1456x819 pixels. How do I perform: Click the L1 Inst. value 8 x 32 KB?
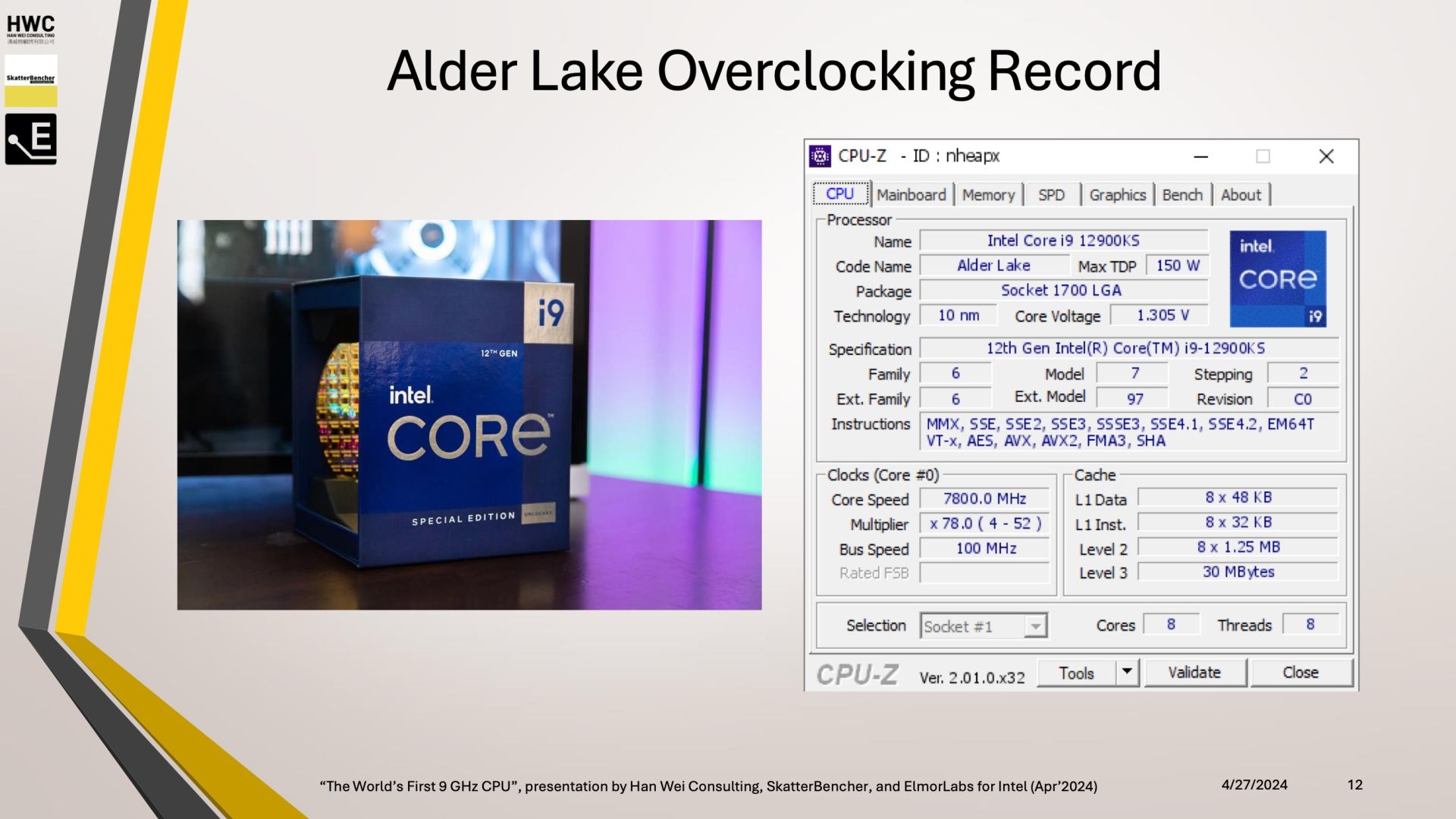click(1238, 522)
